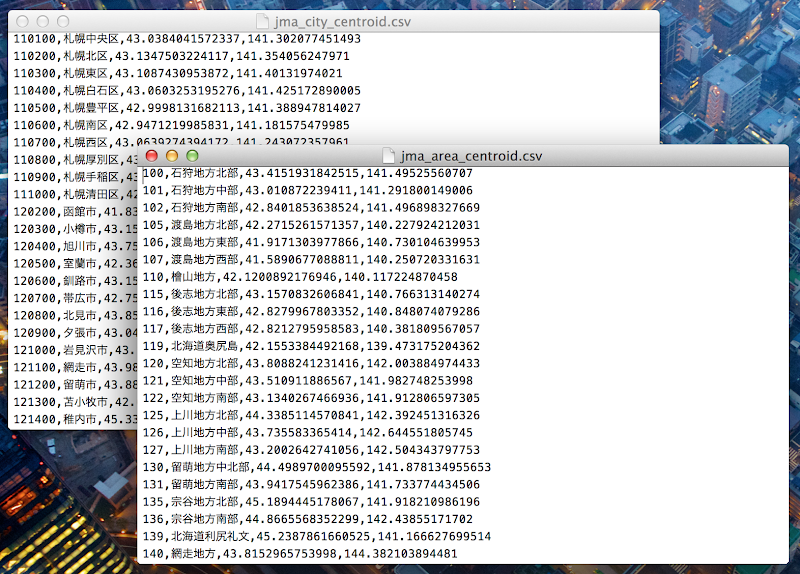This screenshot has height=574, width=800.
Task: Click the inactive zoom button of jma_city_centroid.csv
Action: pos(63,21)
